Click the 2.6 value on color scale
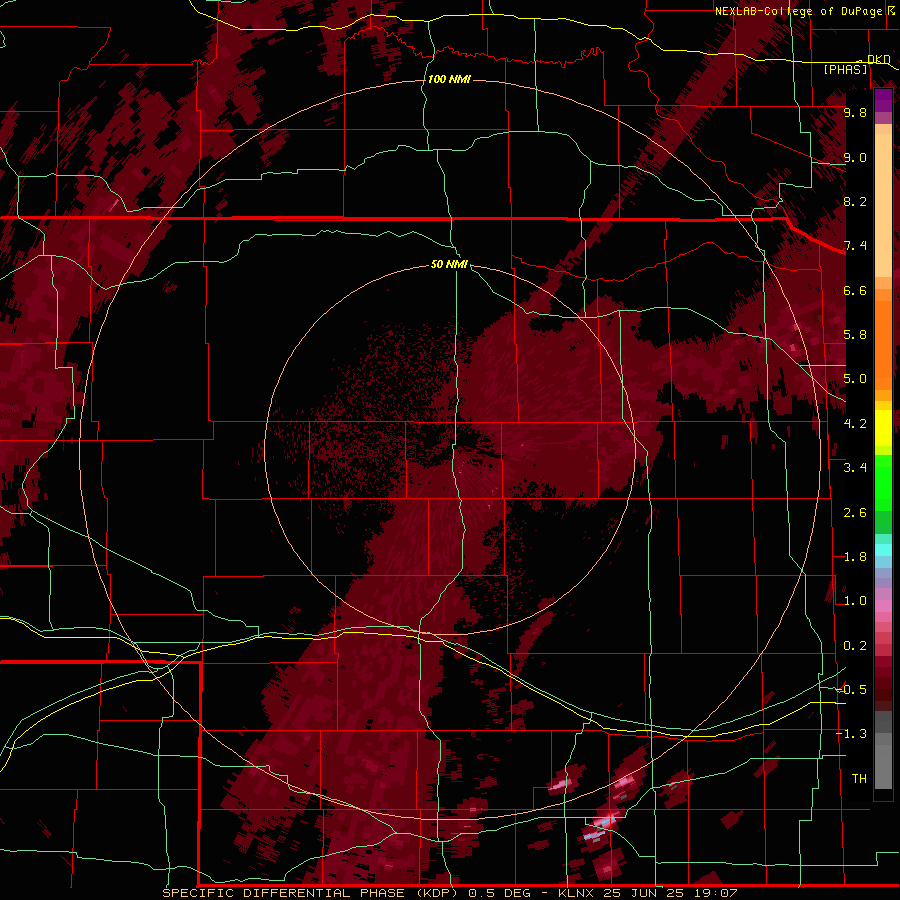 [x=855, y=513]
